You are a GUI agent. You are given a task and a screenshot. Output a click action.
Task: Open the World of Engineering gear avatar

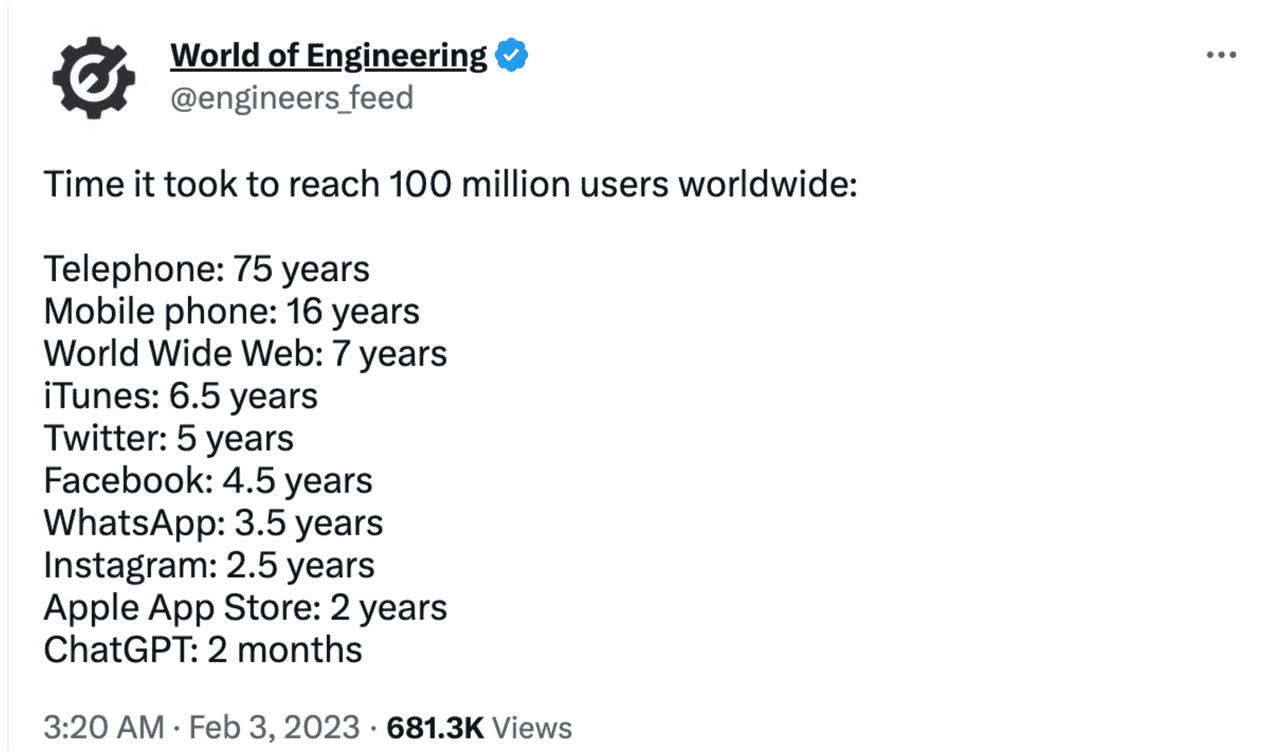(93, 78)
